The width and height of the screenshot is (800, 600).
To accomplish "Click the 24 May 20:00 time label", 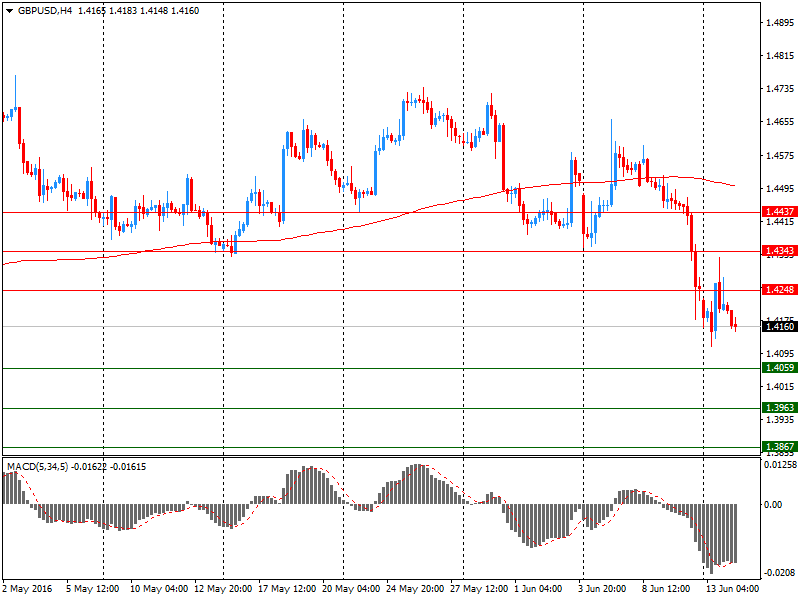I will 415,588.
